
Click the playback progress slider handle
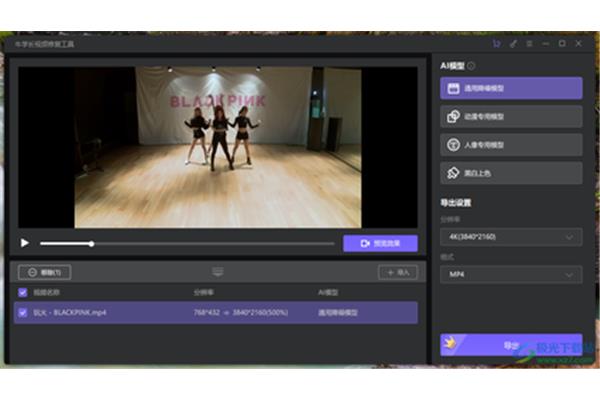tap(91, 243)
